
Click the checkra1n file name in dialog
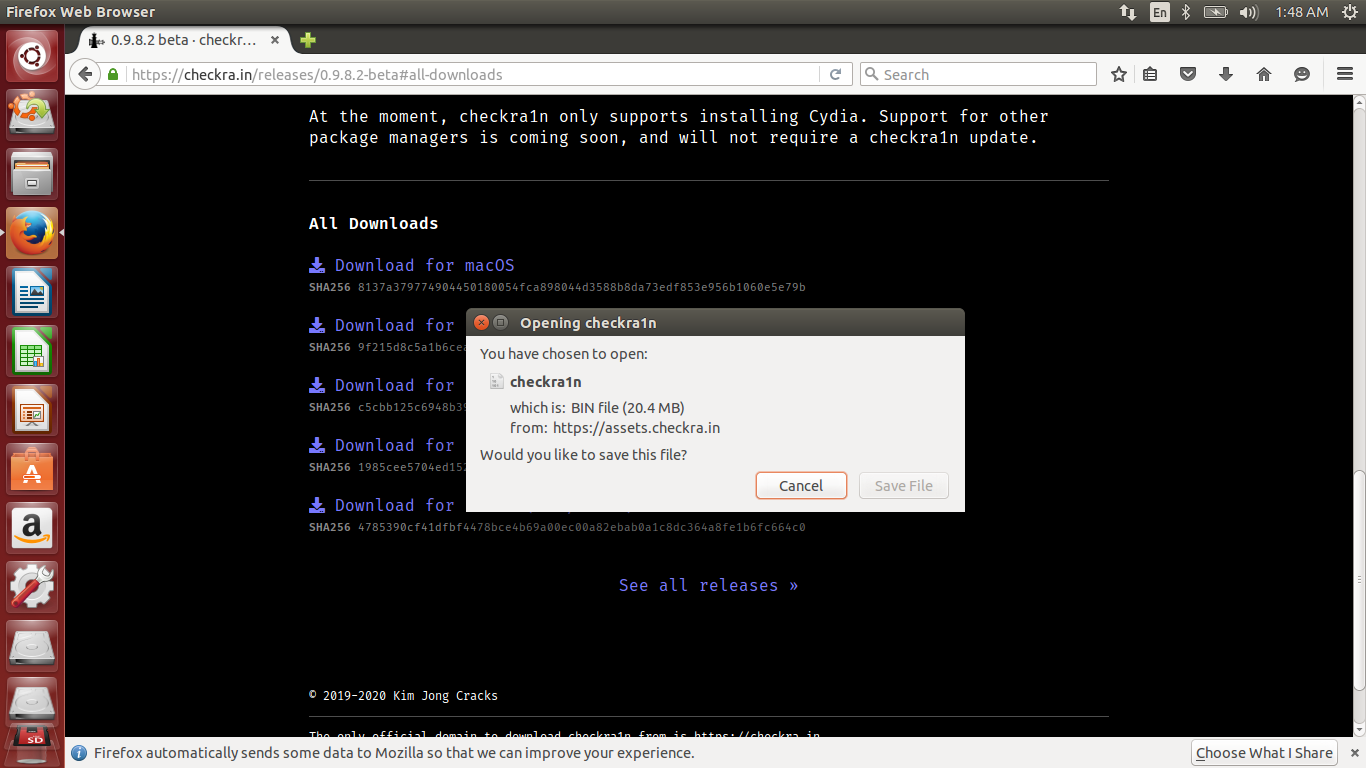pos(545,382)
